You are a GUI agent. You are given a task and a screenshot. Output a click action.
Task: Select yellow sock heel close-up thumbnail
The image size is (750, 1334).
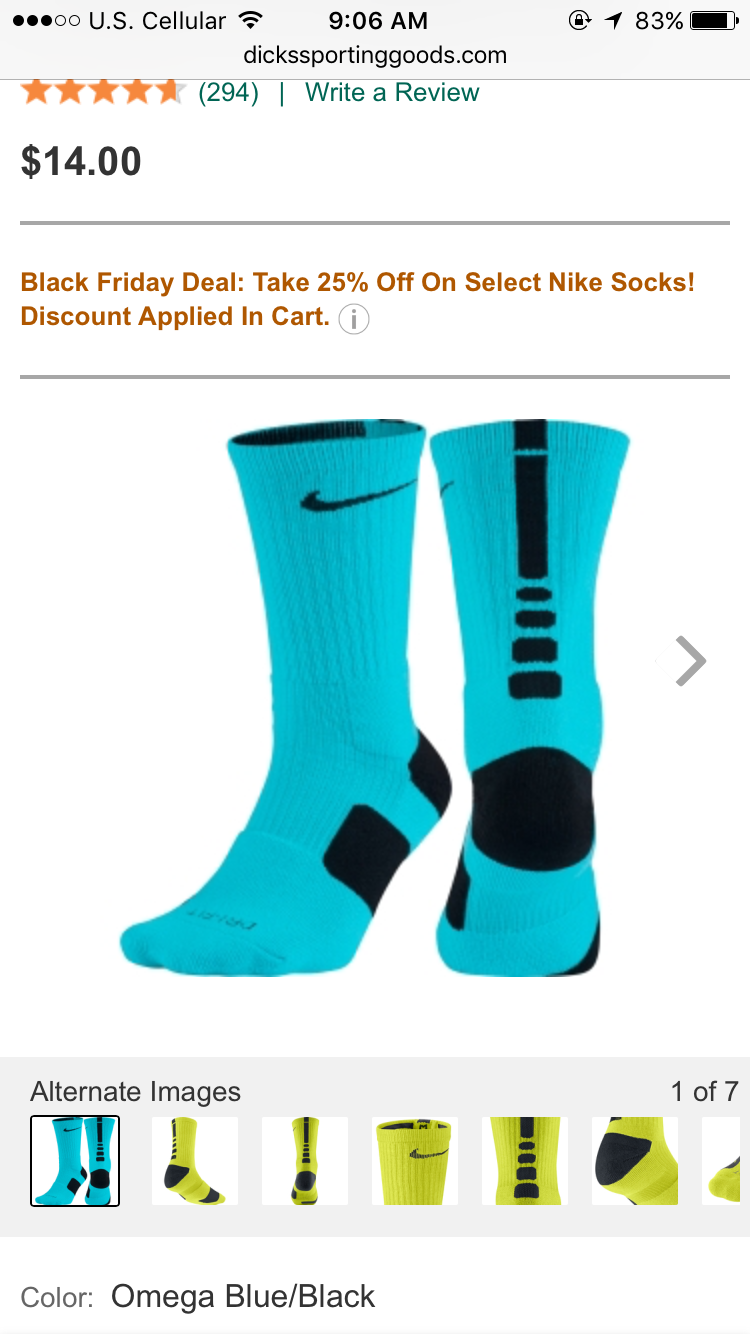point(635,1161)
